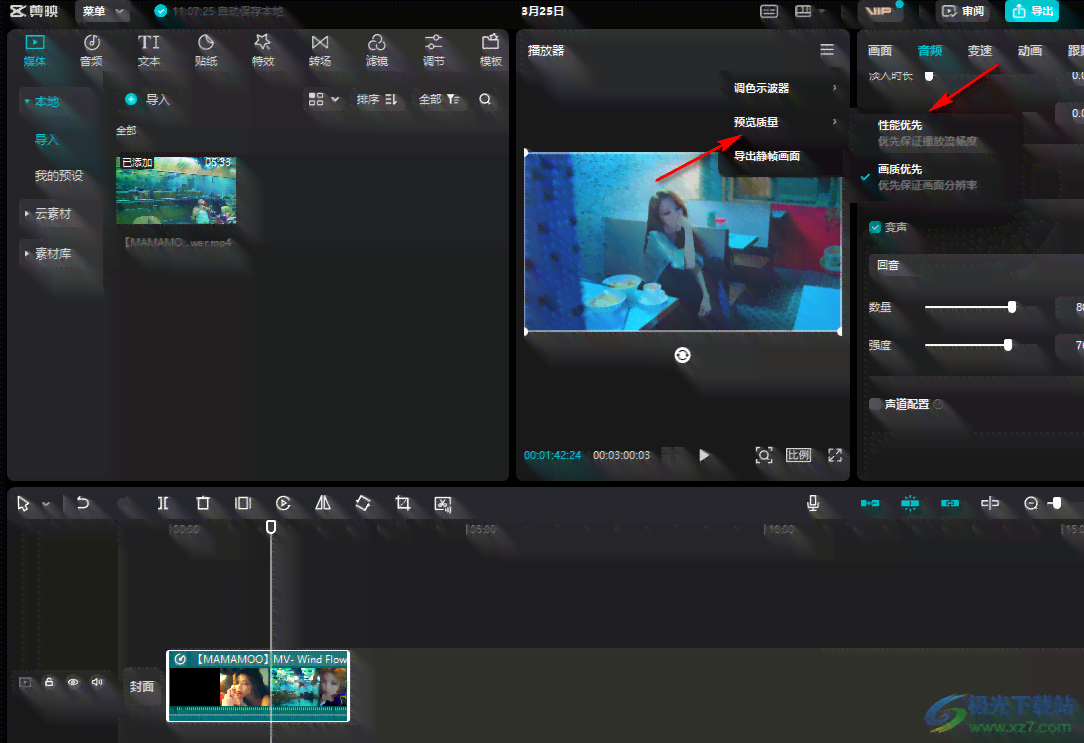The height and width of the screenshot is (743, 1084).
Task: Open the 模板 templates tab
Action: (x=491, y=51)
